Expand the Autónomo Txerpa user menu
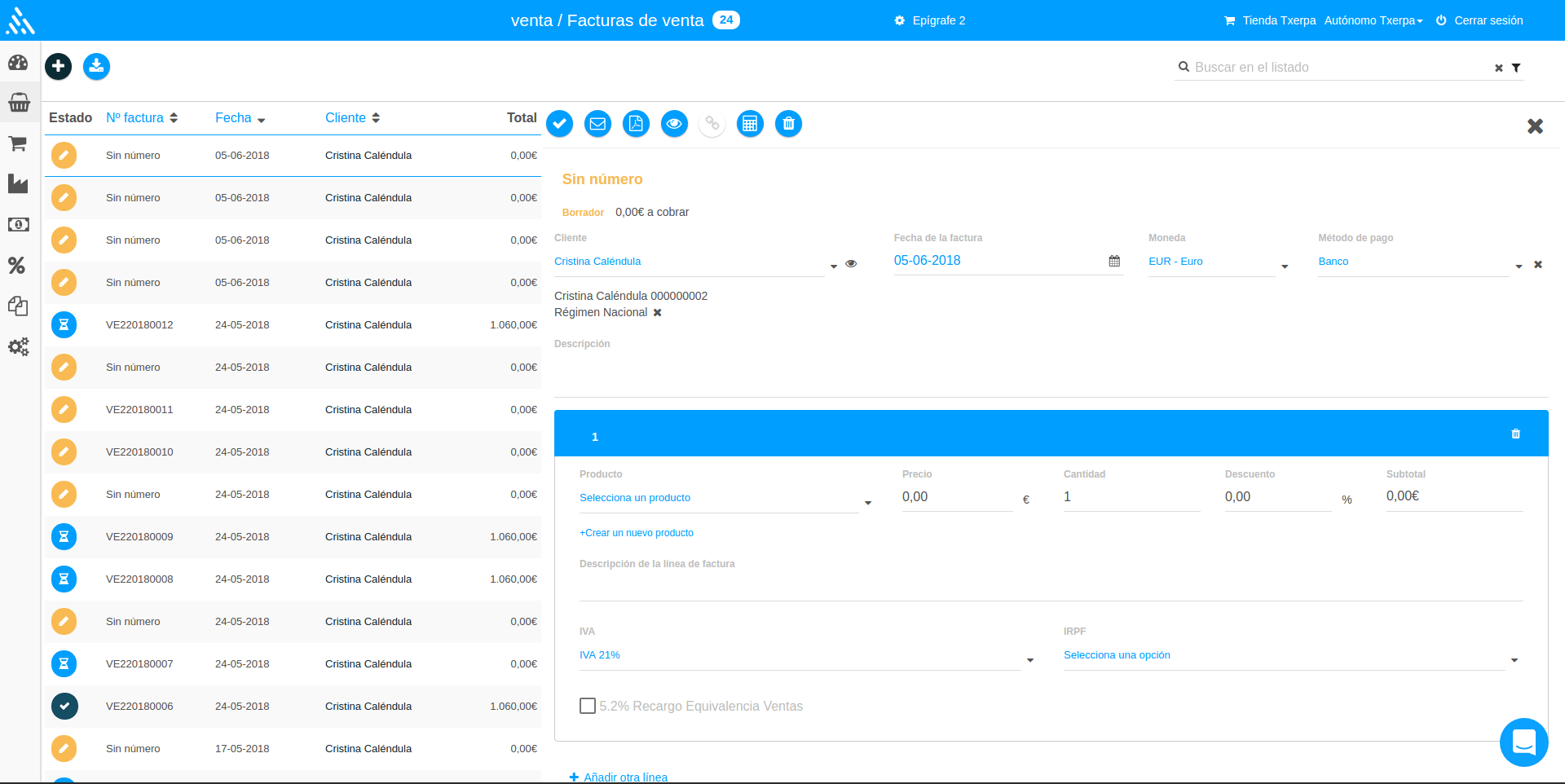This screenshot has width=1565, height=784. click(x=1373, y=20)
